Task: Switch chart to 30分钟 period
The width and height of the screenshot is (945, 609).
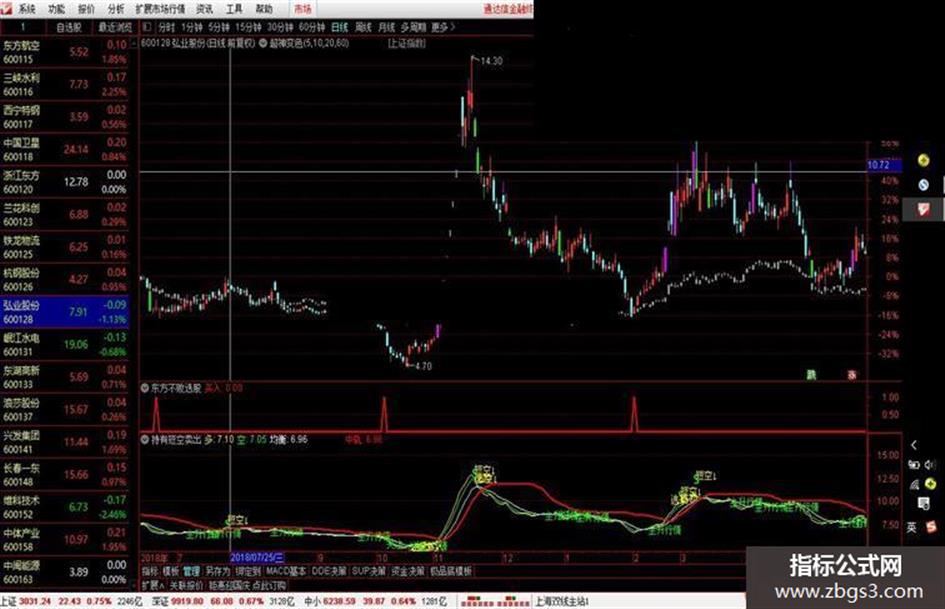Action: pos(280,27)
